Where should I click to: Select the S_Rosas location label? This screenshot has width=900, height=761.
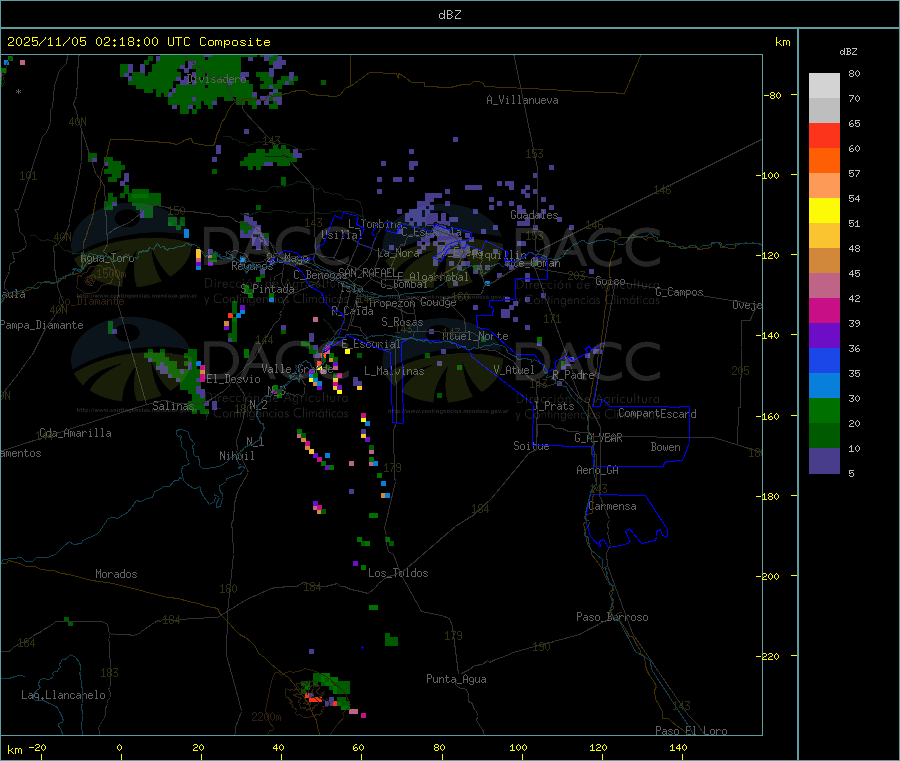click(x=402, y=322)
